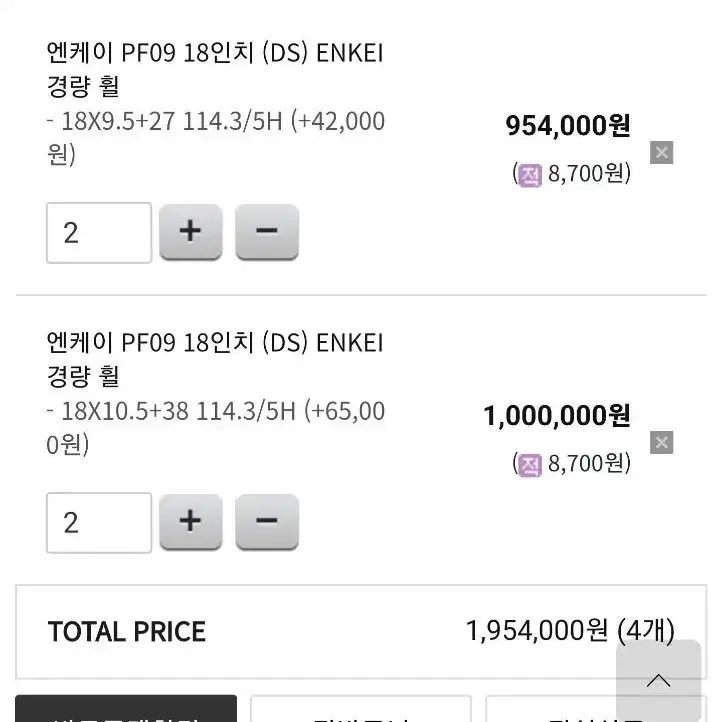
Task: Increase quantity of 954,000원 item
Action: [x=191, y=232]
